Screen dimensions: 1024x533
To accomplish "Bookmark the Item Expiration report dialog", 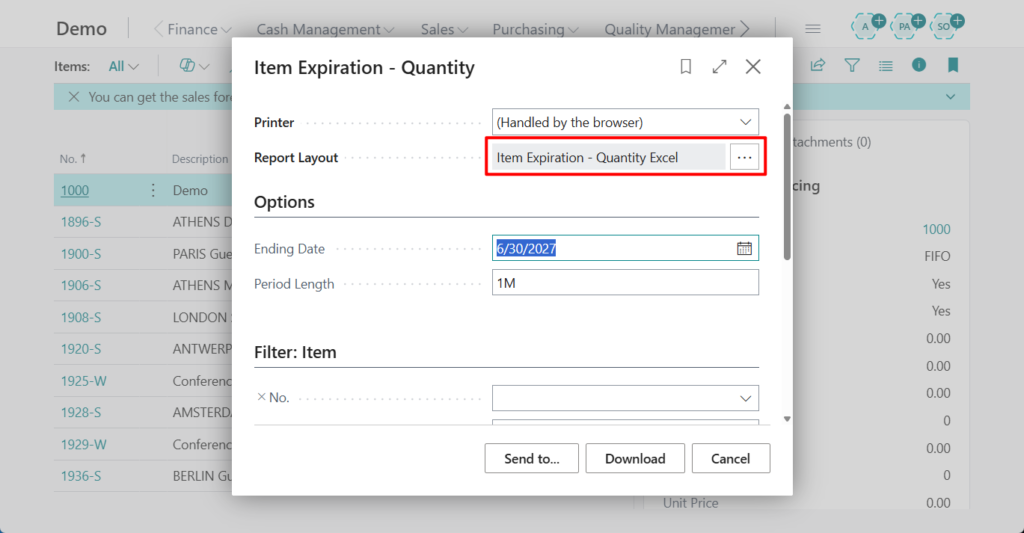I will [x=686, y=67].
